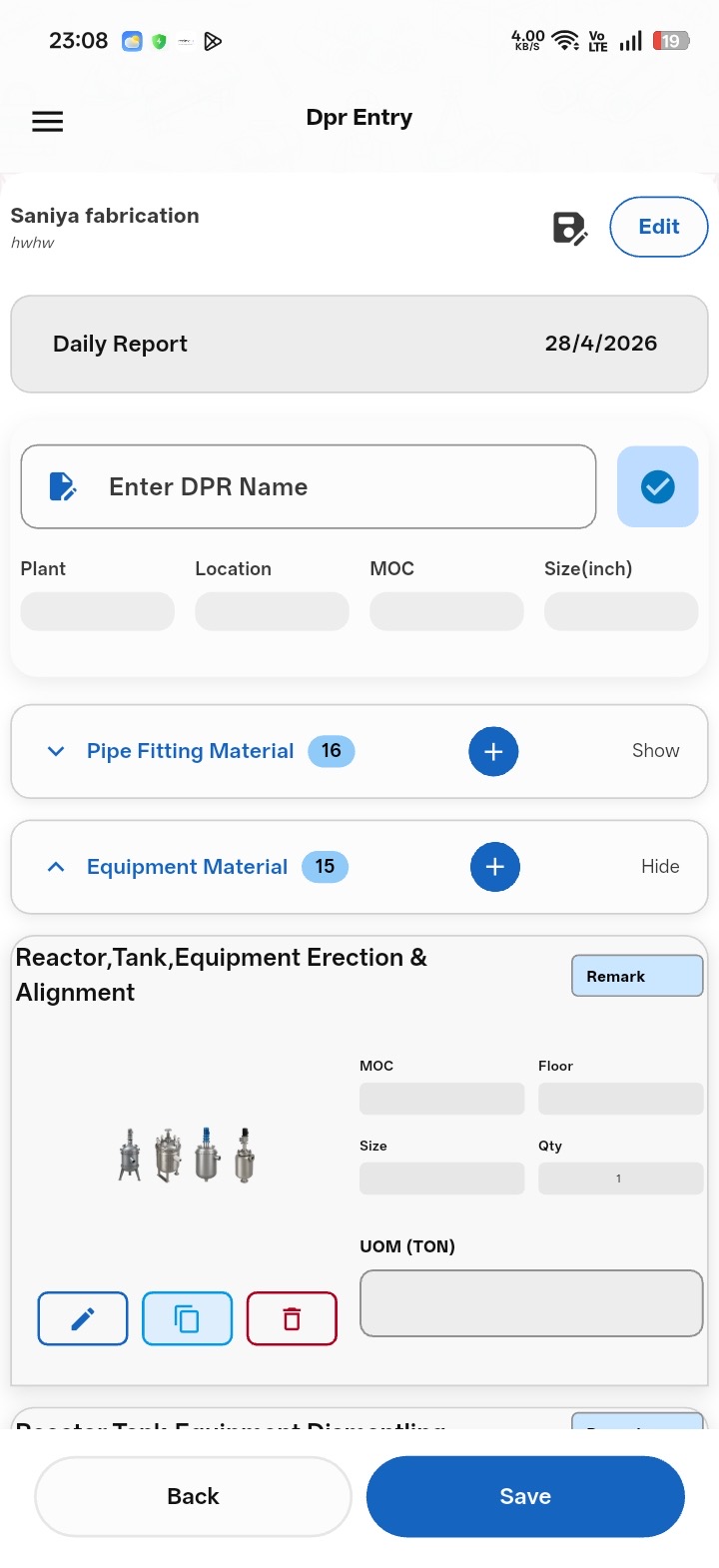
Task: Edit the Erection card with pencil icon
Action: coord(83,1318)
